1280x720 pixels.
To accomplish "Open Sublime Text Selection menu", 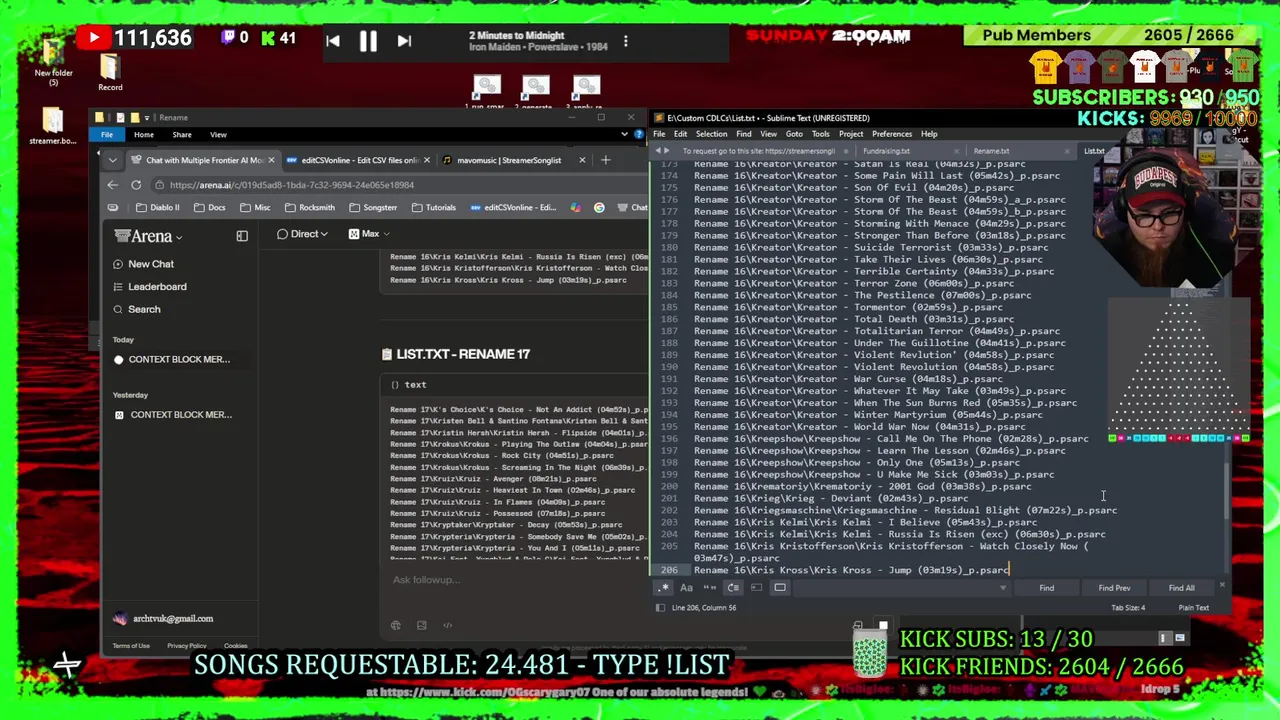I will coord(712,134).
